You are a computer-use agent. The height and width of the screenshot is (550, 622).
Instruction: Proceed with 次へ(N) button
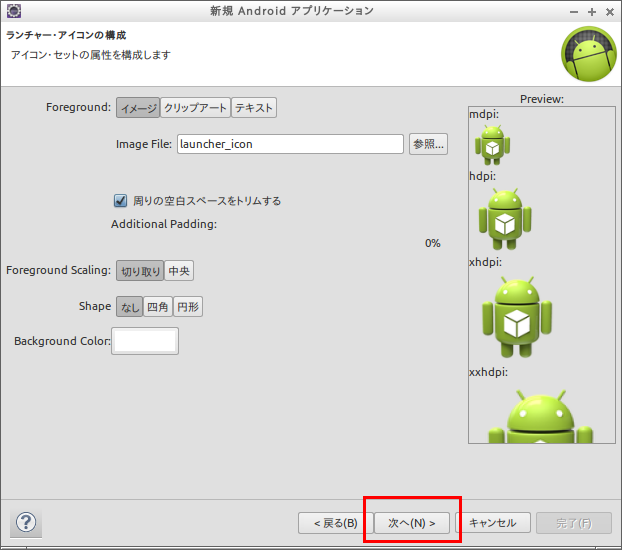(x=412, y=523)
